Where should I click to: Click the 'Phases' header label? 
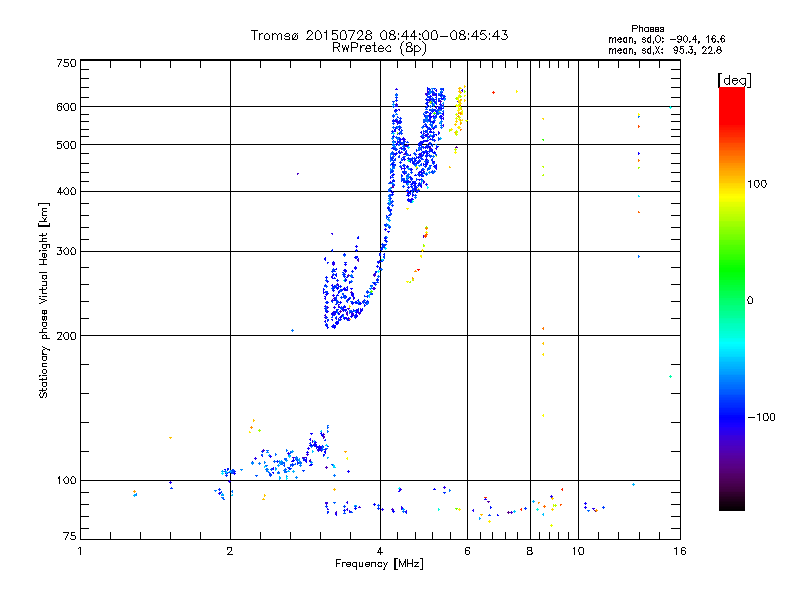click(647, 29)
